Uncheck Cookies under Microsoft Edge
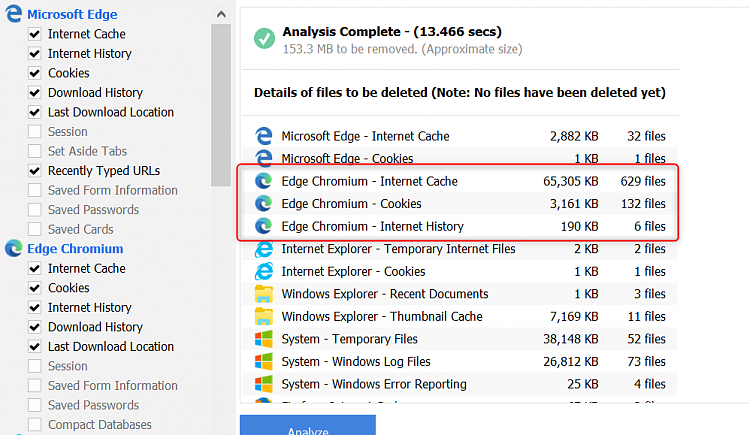 coord(34,73)
